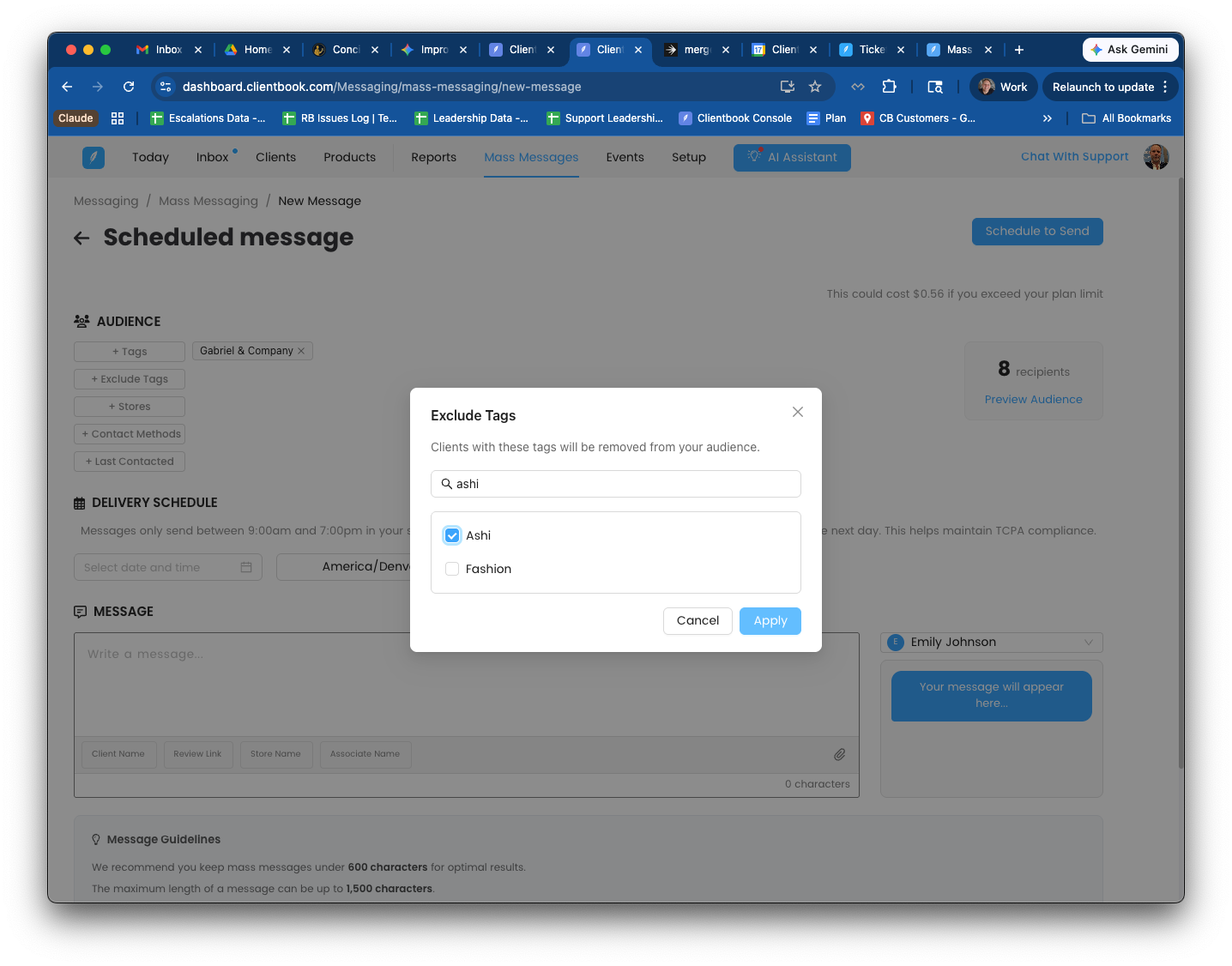Viewport: 1232px width, 966px height.
Task: Open the CB Customers bookmark
Action: point(919,118)
